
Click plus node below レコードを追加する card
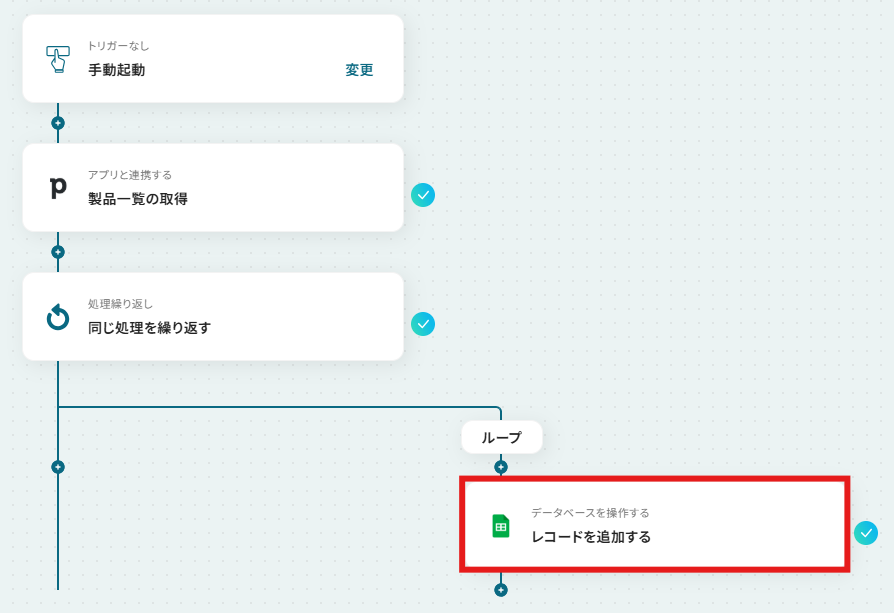(501, 590)
